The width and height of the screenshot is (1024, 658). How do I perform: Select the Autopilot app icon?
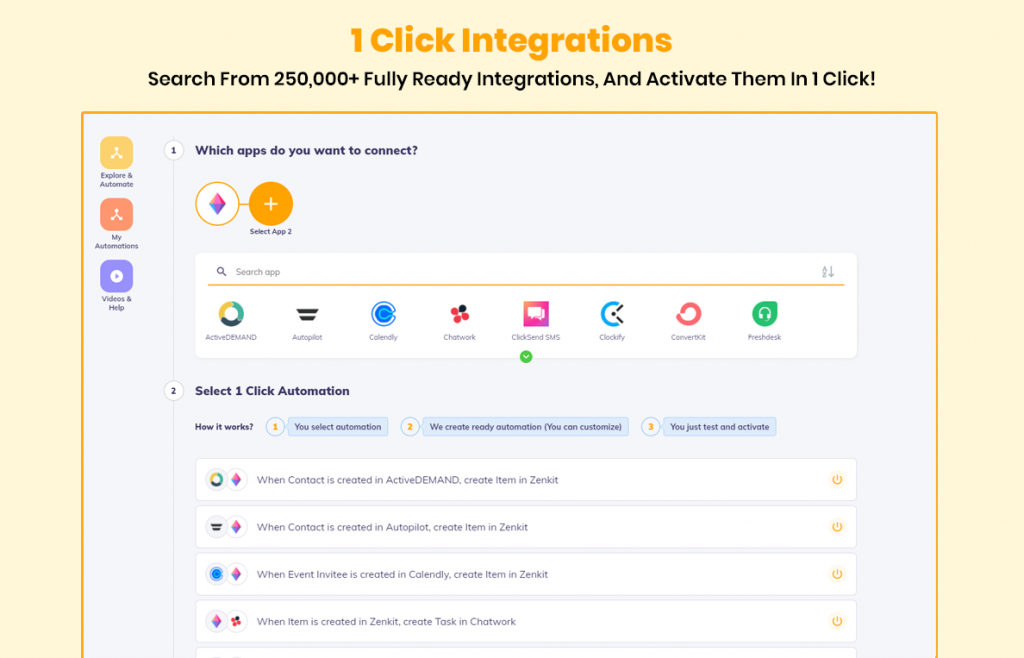coord(307,314)
